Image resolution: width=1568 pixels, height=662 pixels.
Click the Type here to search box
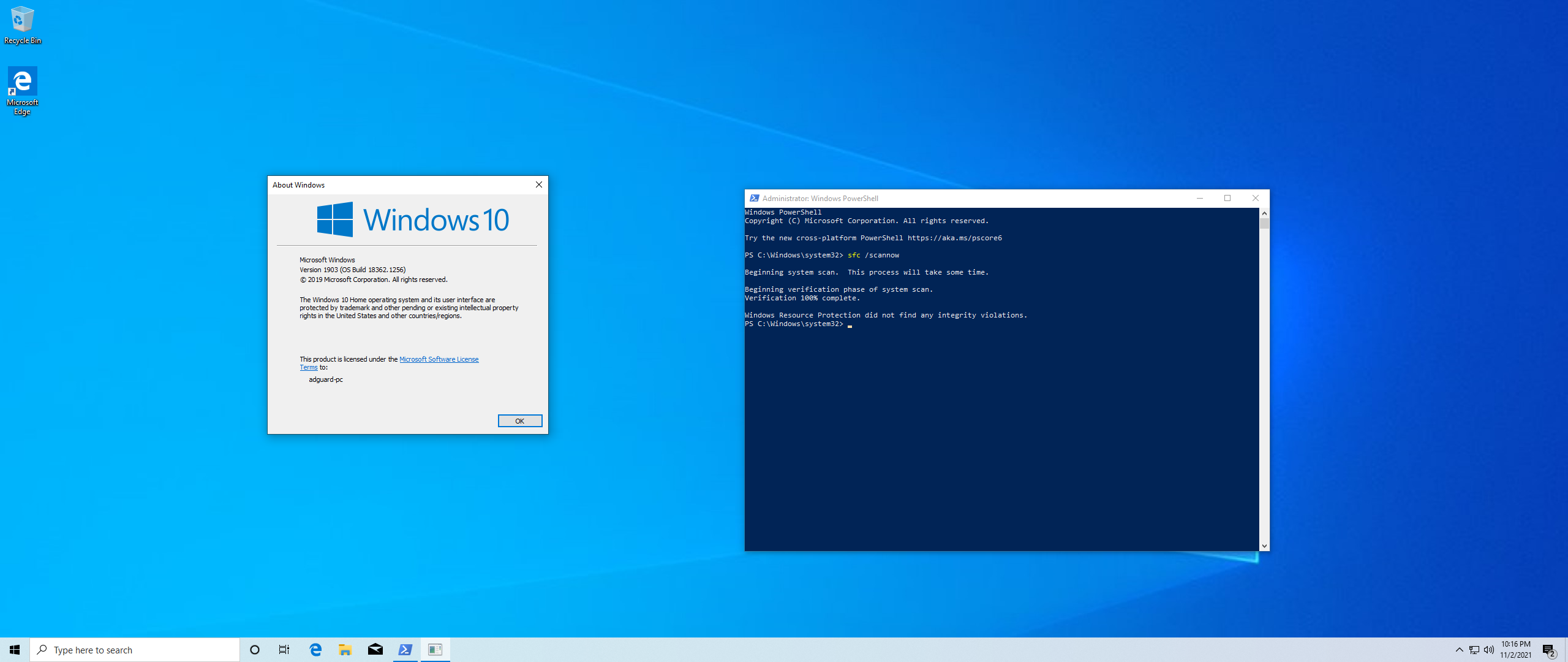135,650
